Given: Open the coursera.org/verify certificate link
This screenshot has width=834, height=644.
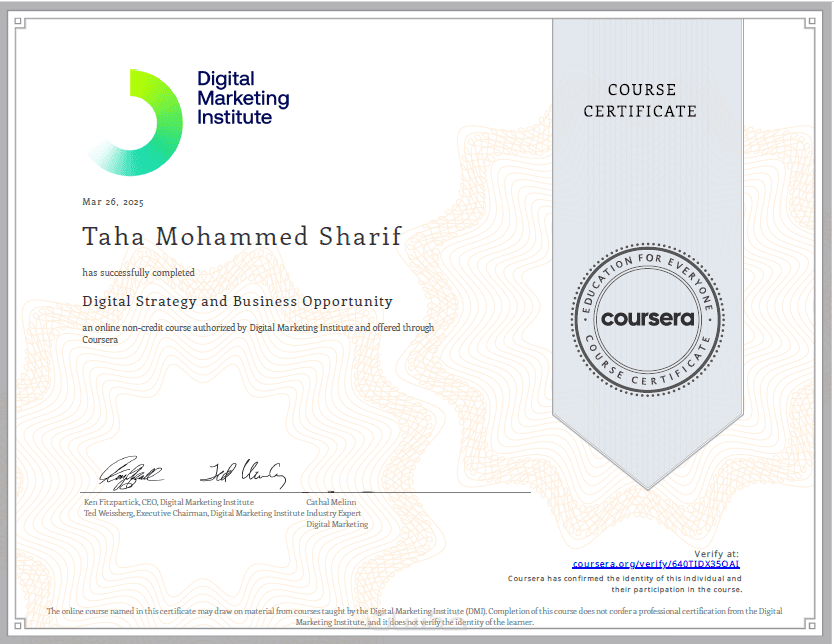Looking at the screenshot, I should (656, 564).
